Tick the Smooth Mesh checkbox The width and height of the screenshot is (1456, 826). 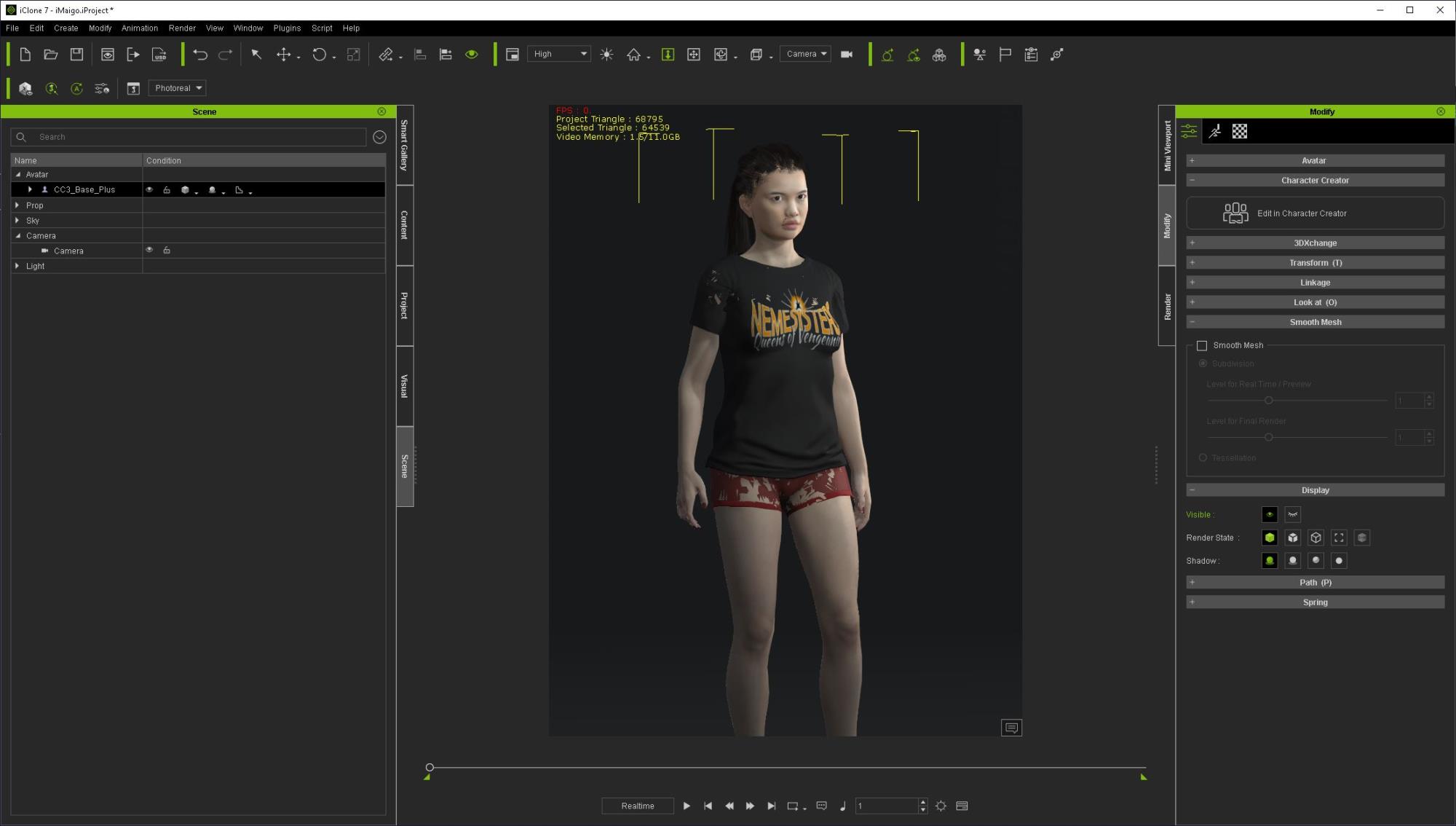(1202, 345)
